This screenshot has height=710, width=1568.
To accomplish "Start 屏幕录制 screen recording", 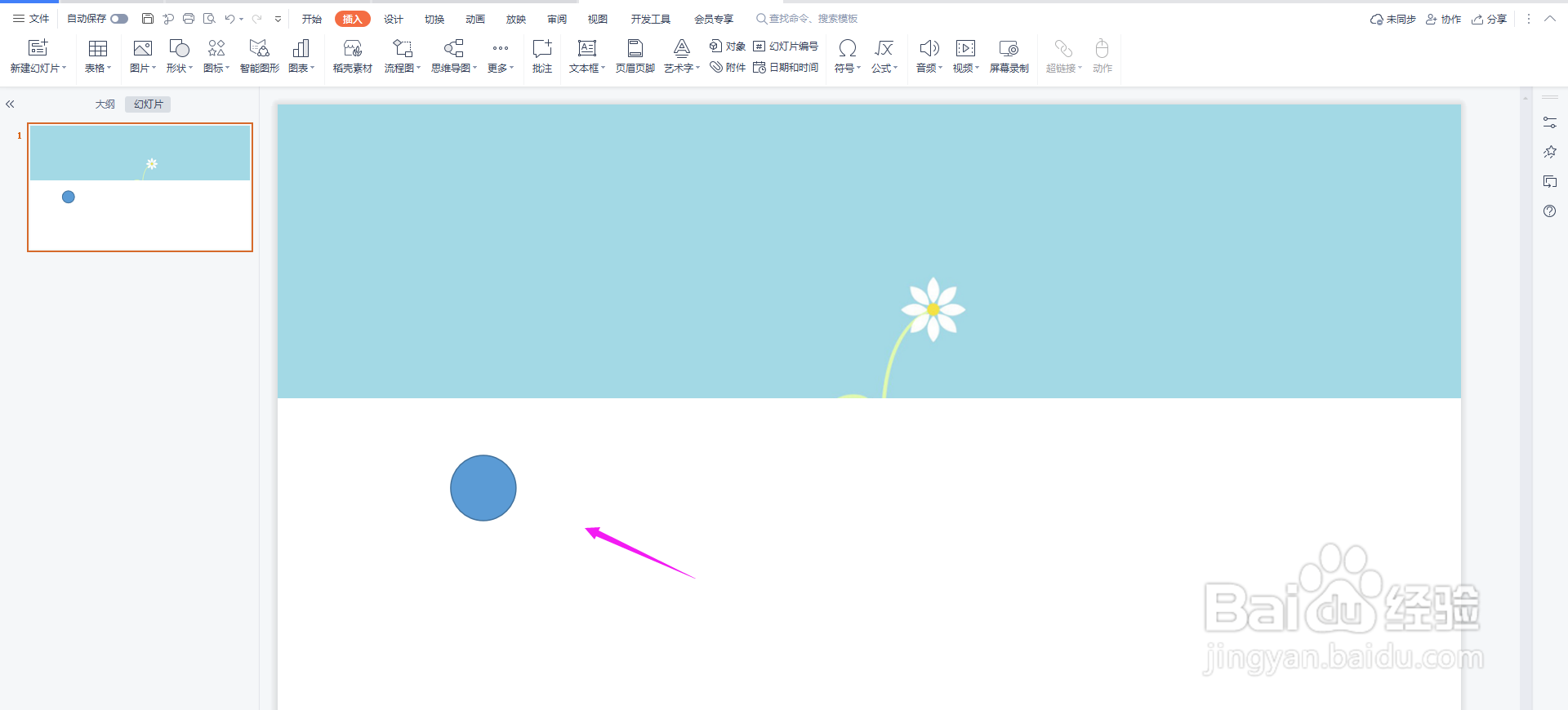I will (1009, 56).
